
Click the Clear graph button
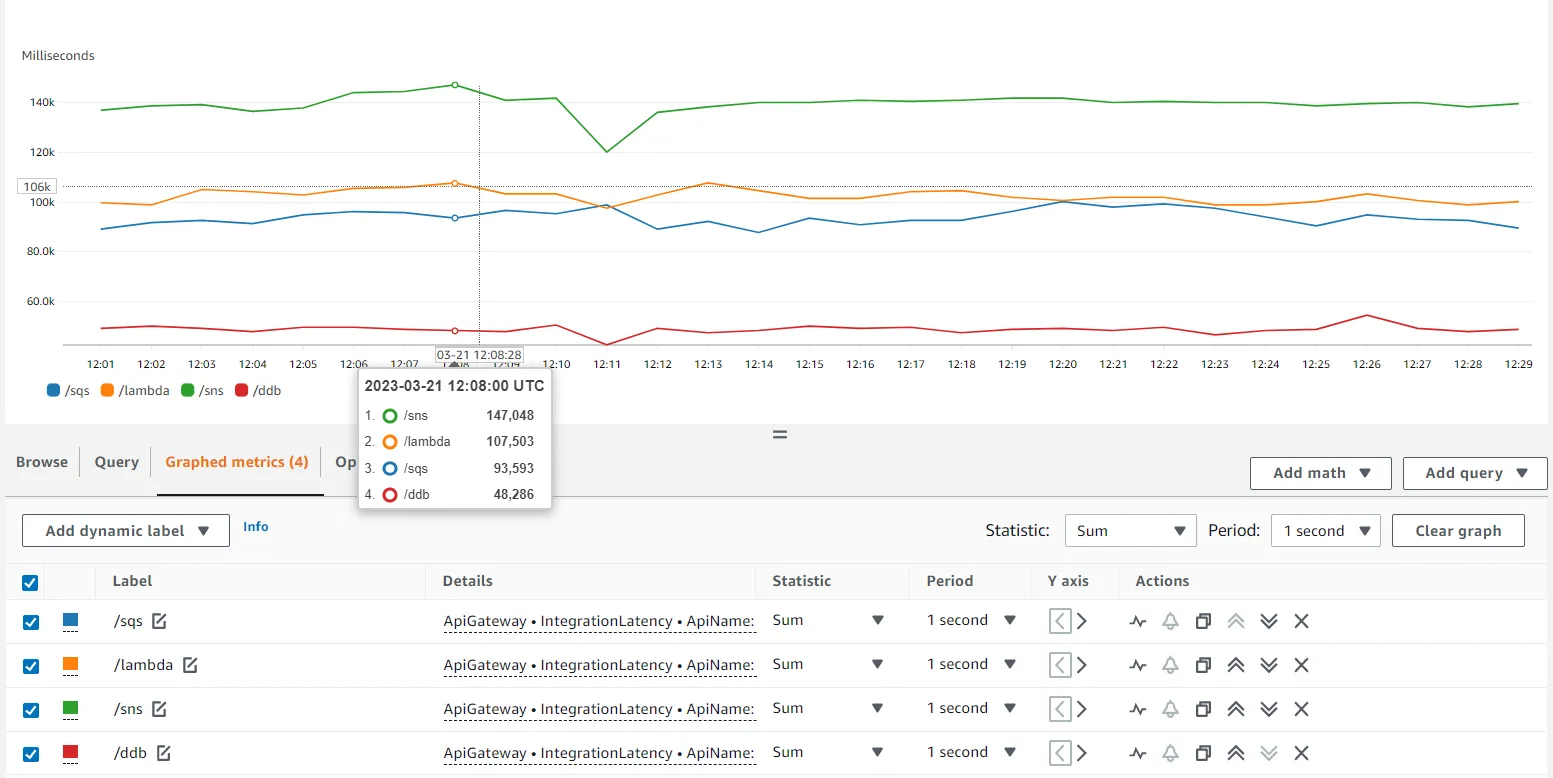pyautogui.click(x=1458, y=531)
